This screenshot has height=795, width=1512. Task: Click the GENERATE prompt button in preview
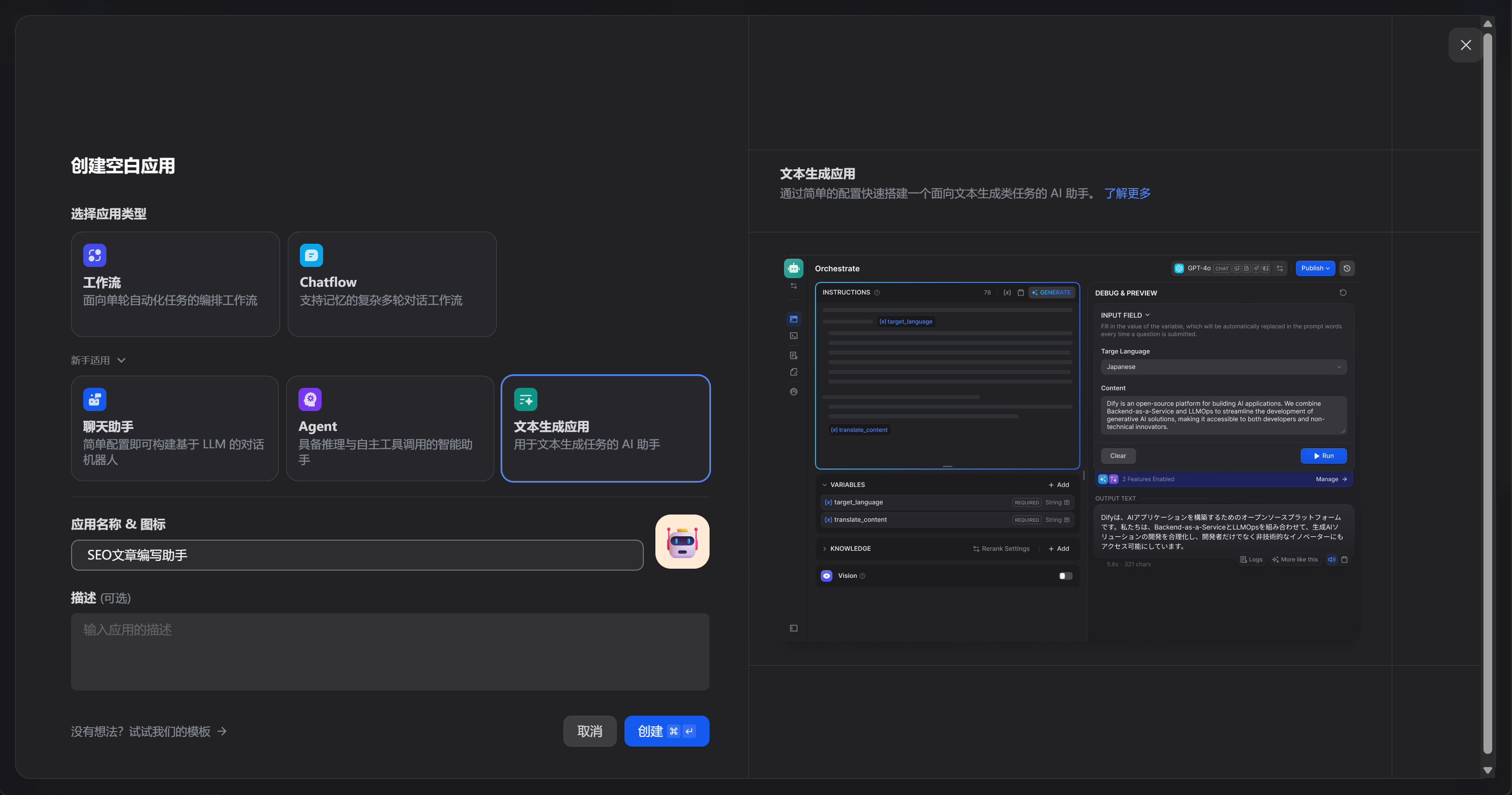(1051, 292)
